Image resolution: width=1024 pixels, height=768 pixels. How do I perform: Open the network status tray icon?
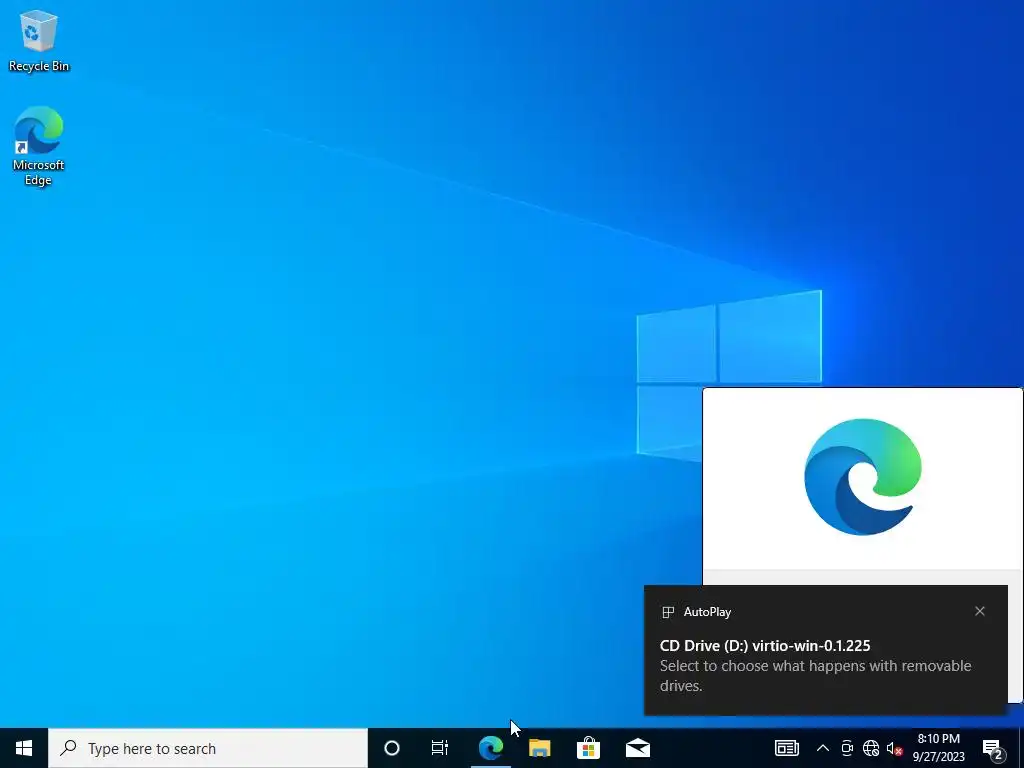[x=871, y=748]
